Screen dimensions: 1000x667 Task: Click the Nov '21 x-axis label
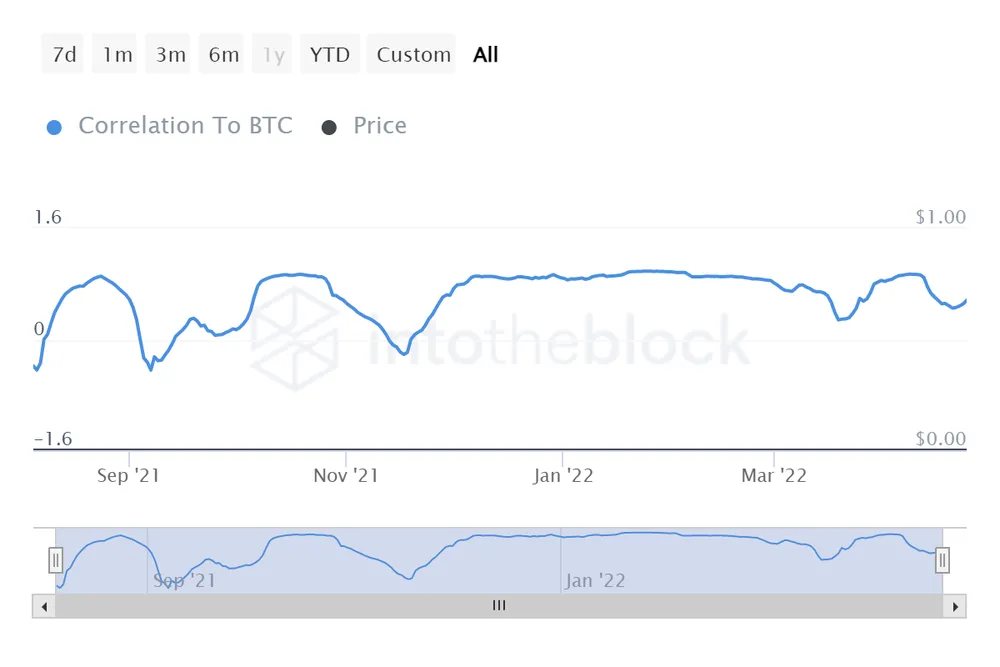[345, 476]
